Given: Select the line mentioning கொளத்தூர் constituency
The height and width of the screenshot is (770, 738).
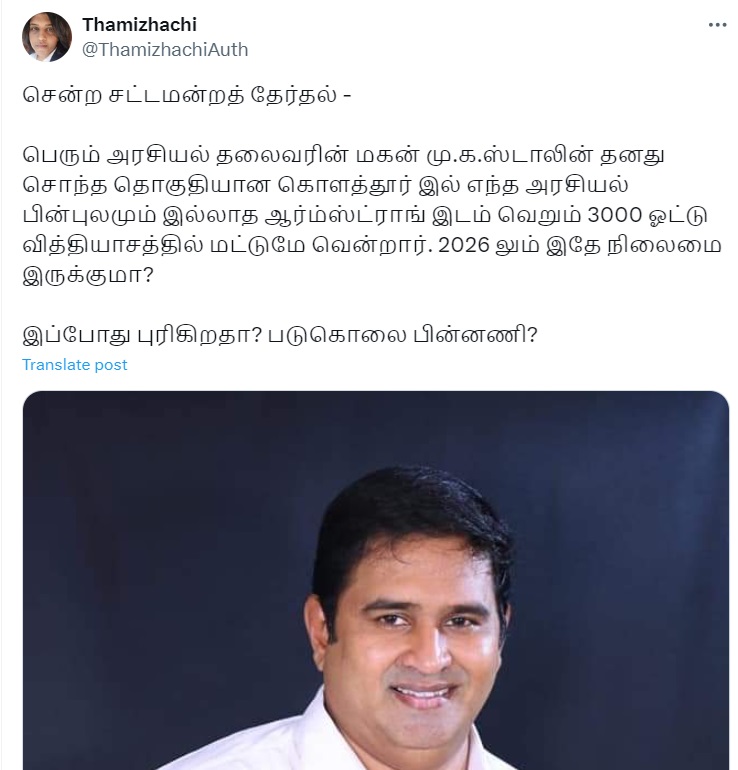Looking at the screenshot, I should tap(326, 185).
